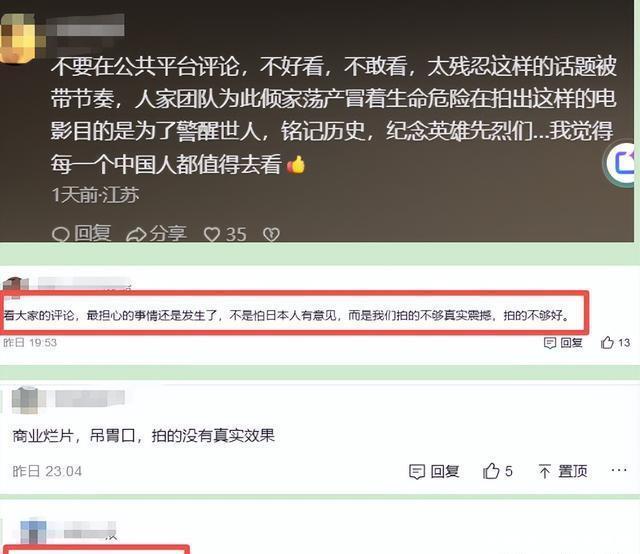The image size is (640, 554).
Task: Click the 1天前·江苏 timestamp
Action: tap(95, 195)
